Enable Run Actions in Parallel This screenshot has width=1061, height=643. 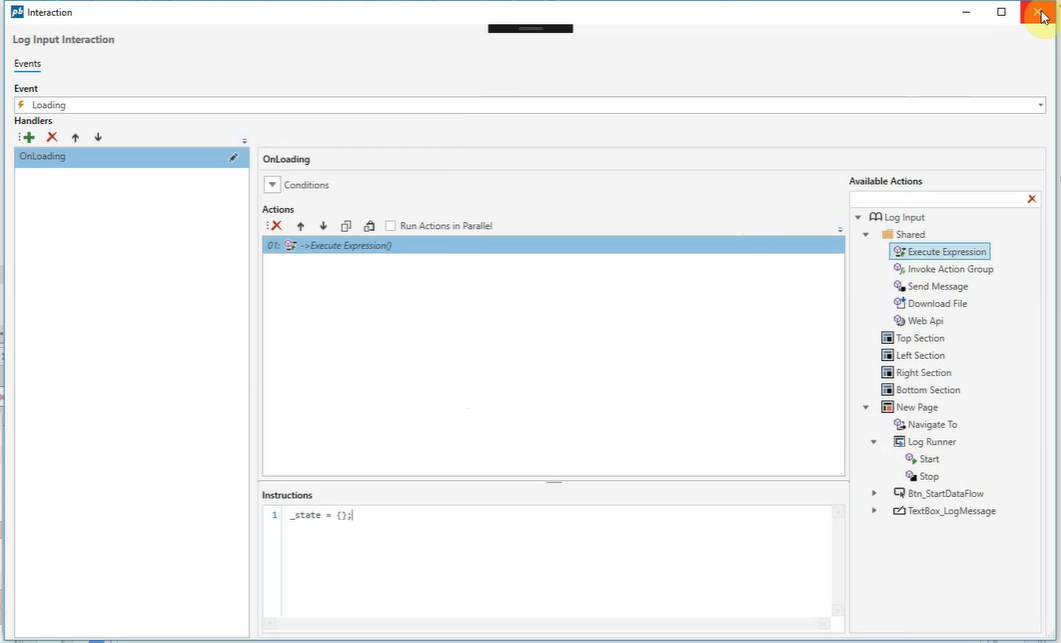click(x=391, y=226)
